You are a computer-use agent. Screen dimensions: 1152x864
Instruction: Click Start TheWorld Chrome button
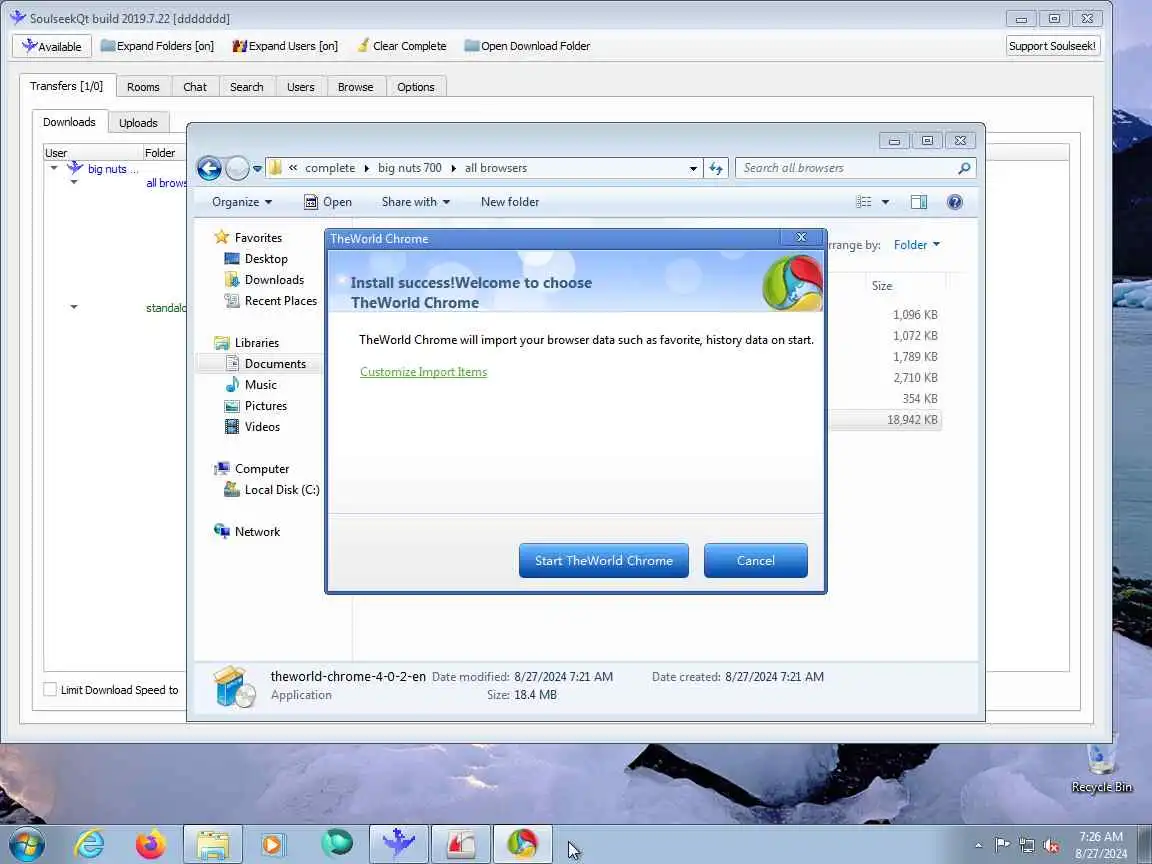pos(603,561)
